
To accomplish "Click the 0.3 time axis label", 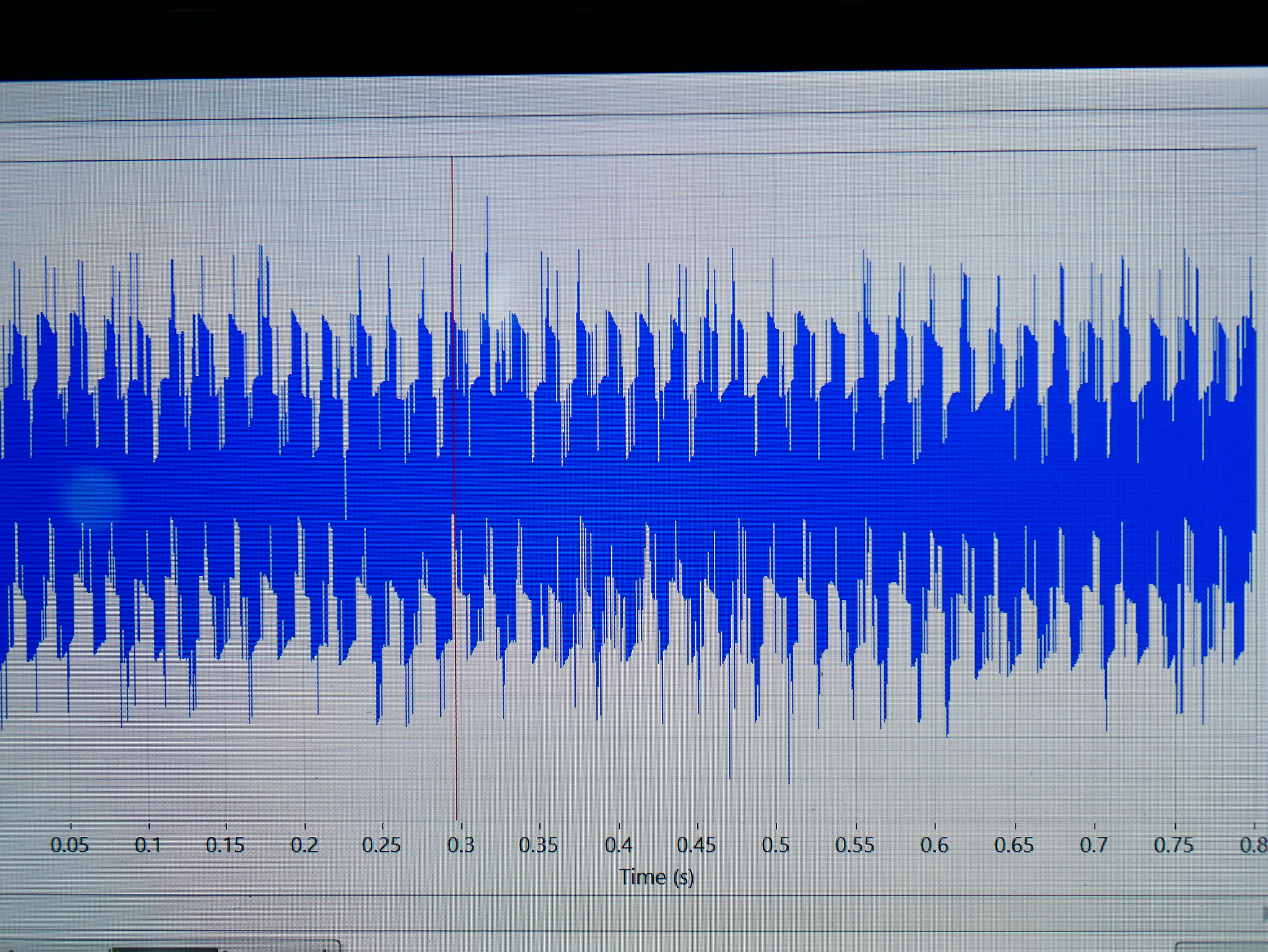I will click(461, 845).
